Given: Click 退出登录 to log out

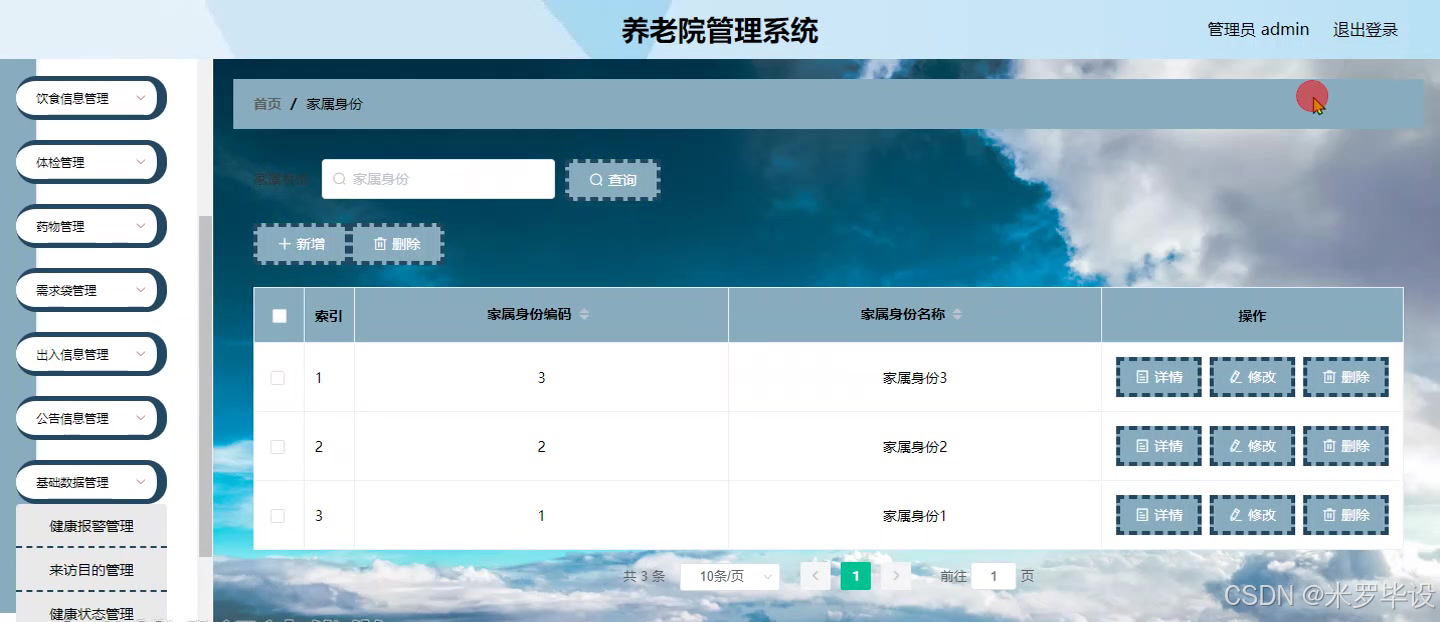Looking at the screenshot, I should (x=1365, y=30).
